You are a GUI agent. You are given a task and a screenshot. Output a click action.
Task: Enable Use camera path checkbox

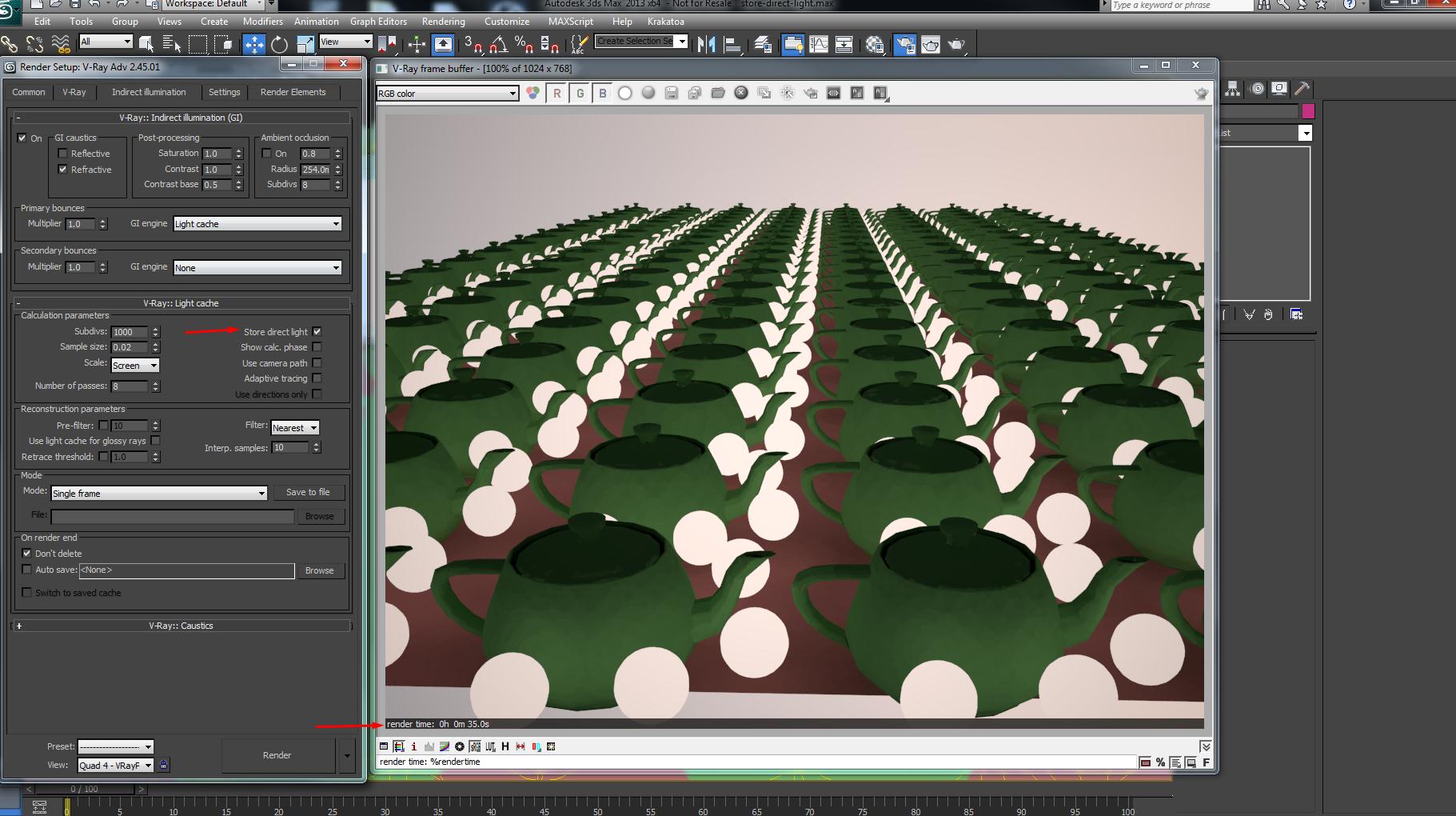(x=317, y=362)
